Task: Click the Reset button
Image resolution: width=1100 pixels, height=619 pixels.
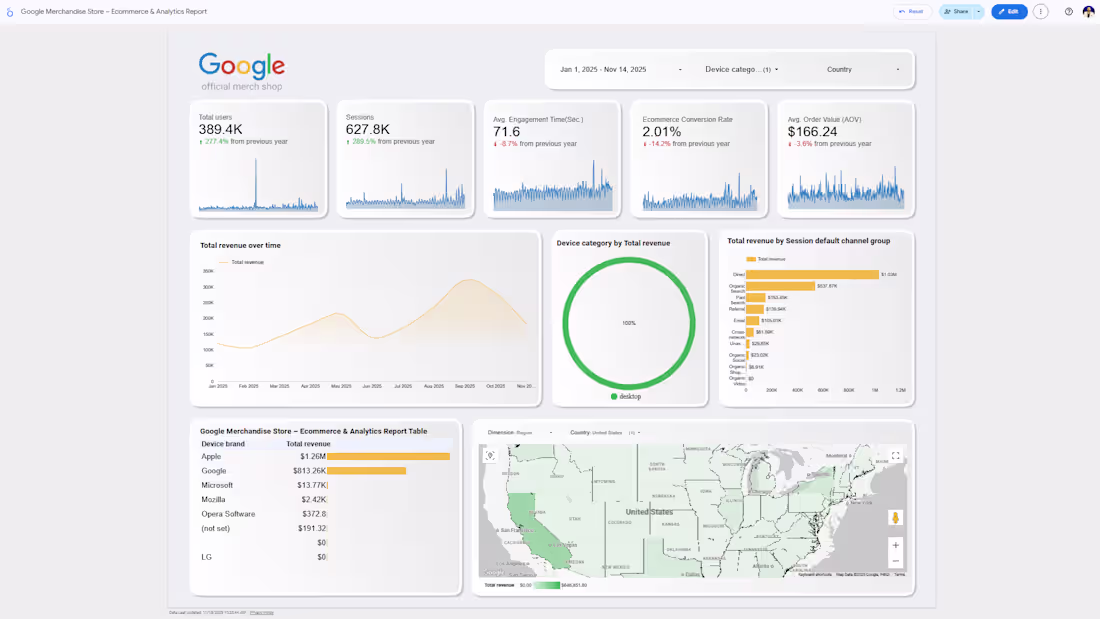Action: coord(912,11)
